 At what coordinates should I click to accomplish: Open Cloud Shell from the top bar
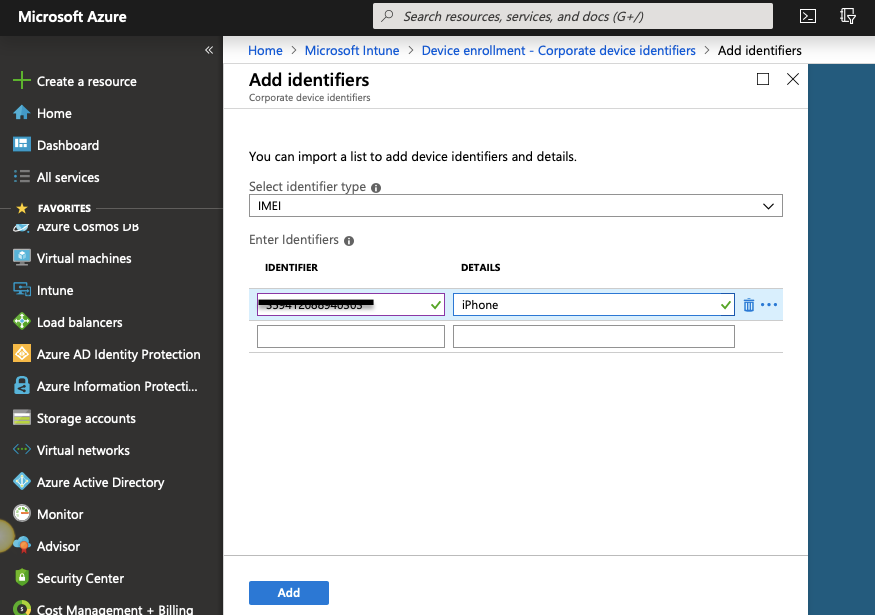point(807,16)
